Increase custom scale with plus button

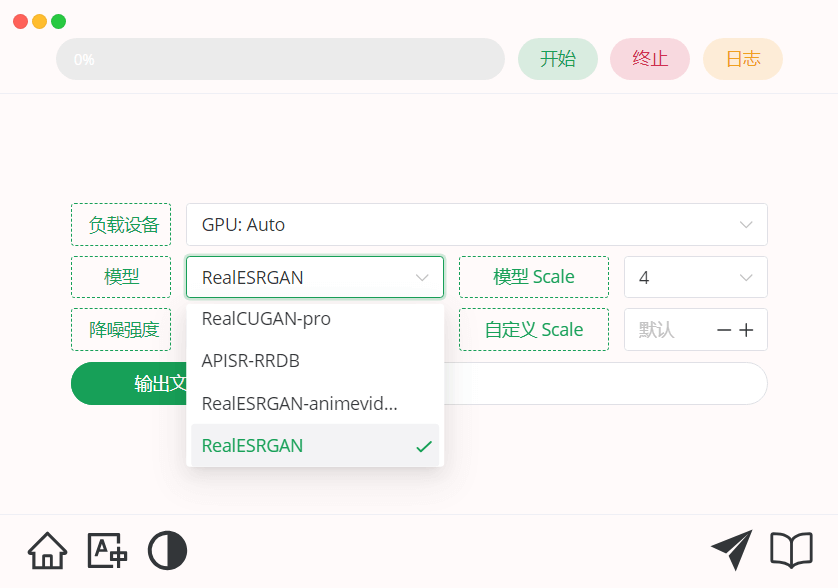click(x=746, y=330)
